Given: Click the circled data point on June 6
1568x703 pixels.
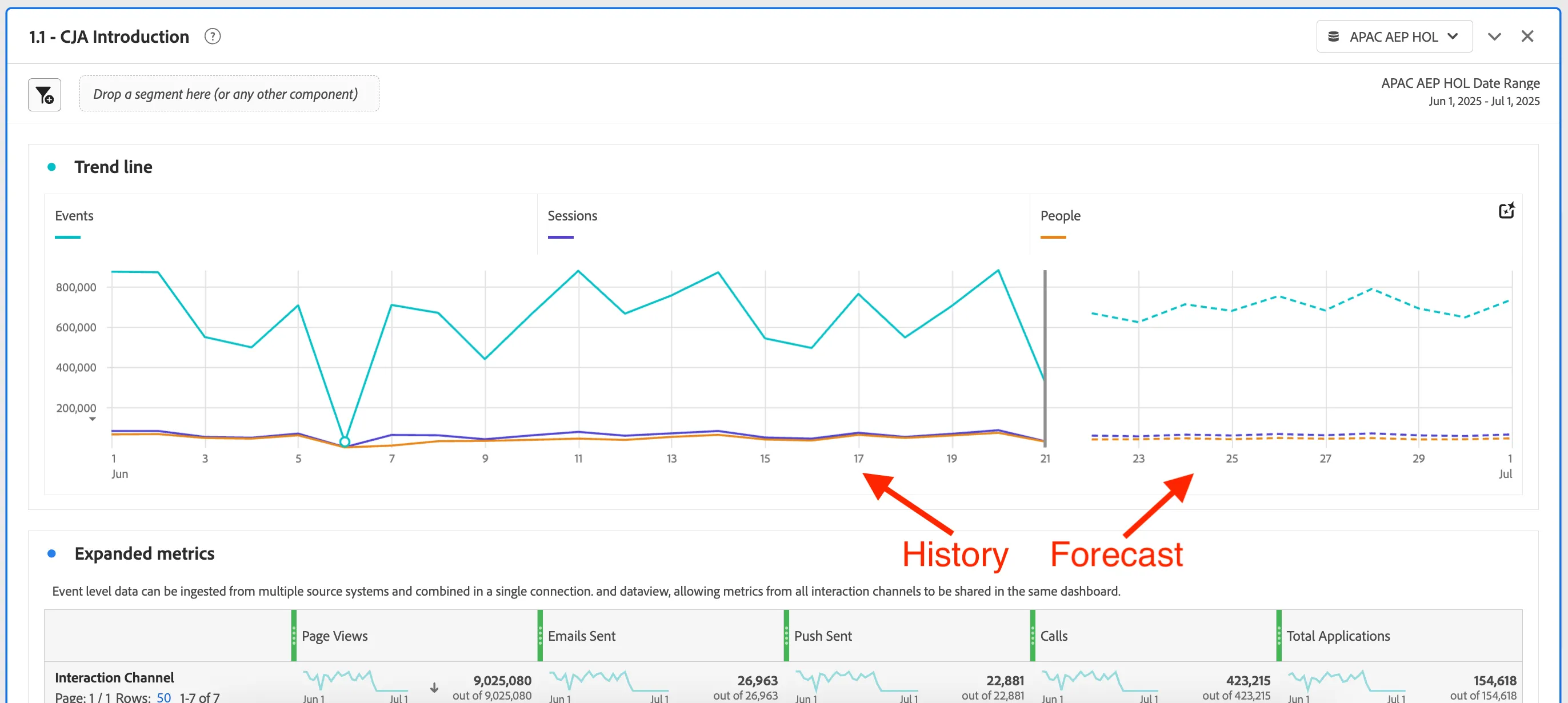Looking at the screenshot, I should pos(345,441).
